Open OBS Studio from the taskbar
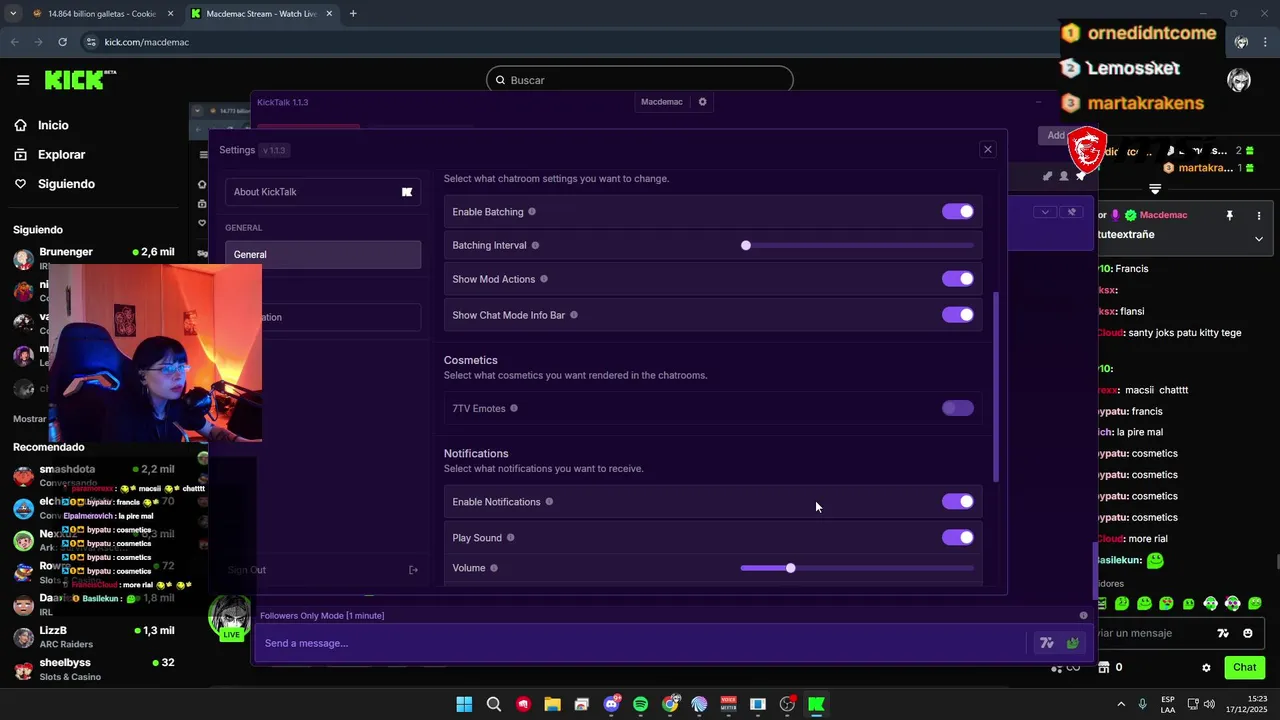 coord(787,704)
